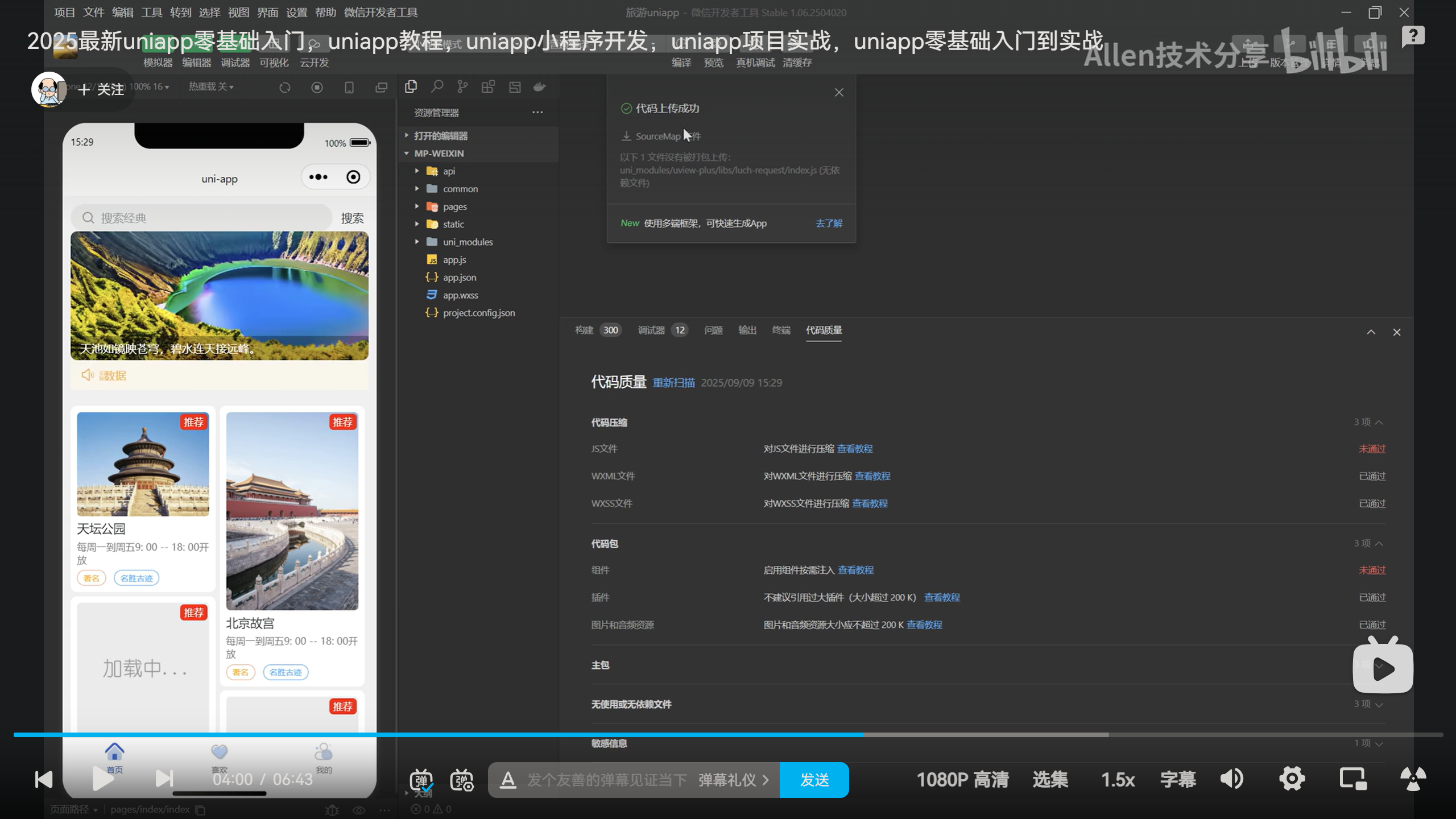Collapse the 代码压缩 section chevron
Screen dimensions: 1456x819
pyautogui.click(x=1379, y=422)
